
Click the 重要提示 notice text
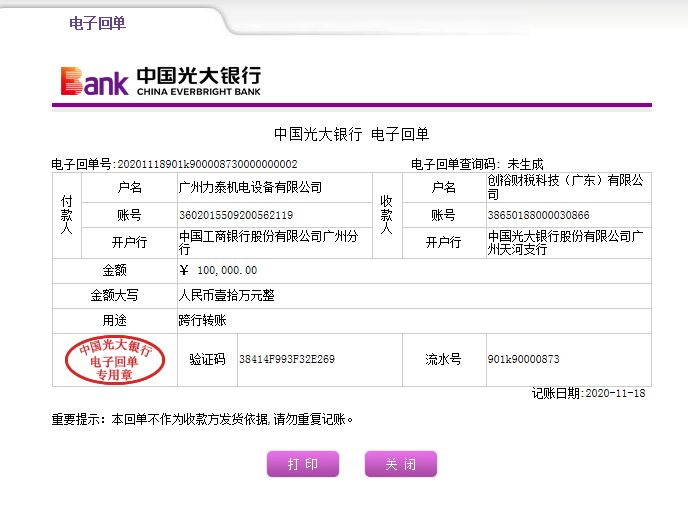coord(202,419)
